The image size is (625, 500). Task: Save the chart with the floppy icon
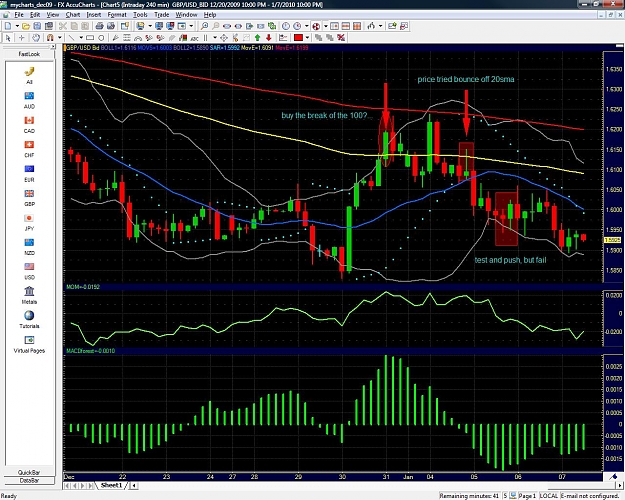click(x=37, y=26)
